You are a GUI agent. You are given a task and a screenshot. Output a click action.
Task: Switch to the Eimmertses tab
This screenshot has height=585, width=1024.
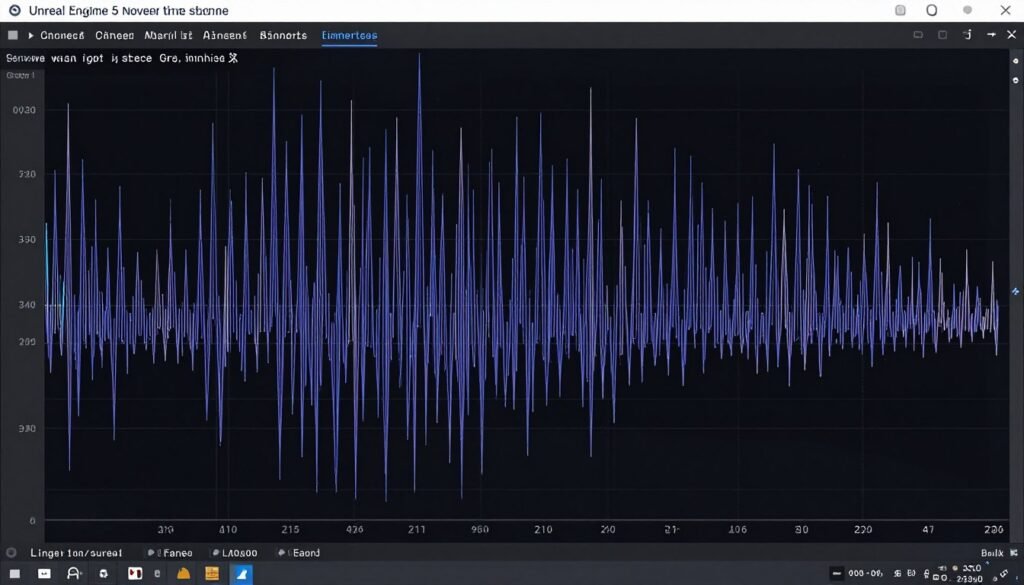(x=349, y=35)
